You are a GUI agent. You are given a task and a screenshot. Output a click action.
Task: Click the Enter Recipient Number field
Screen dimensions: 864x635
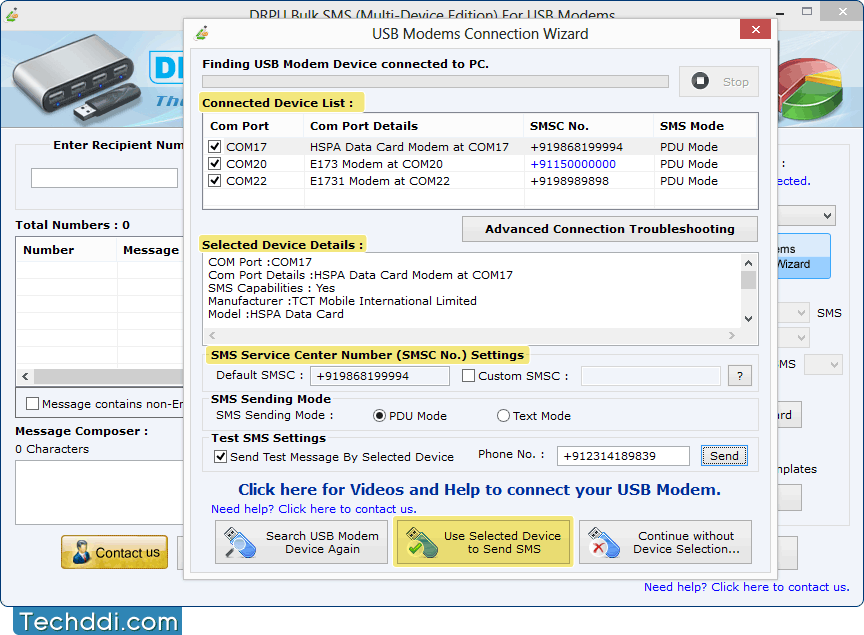(104, 178)
